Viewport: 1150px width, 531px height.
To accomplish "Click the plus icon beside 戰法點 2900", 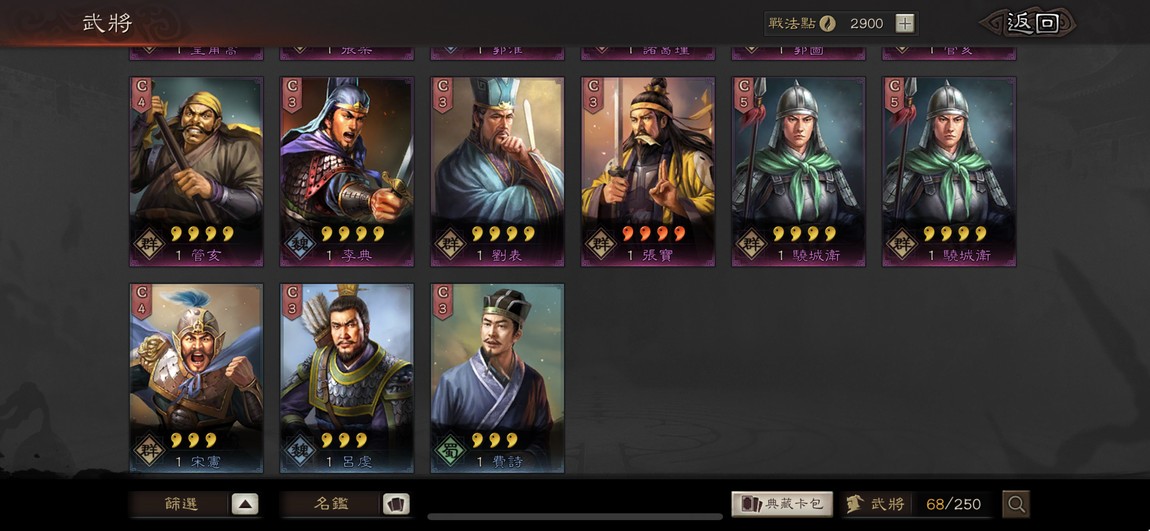I will pos(905,23).
